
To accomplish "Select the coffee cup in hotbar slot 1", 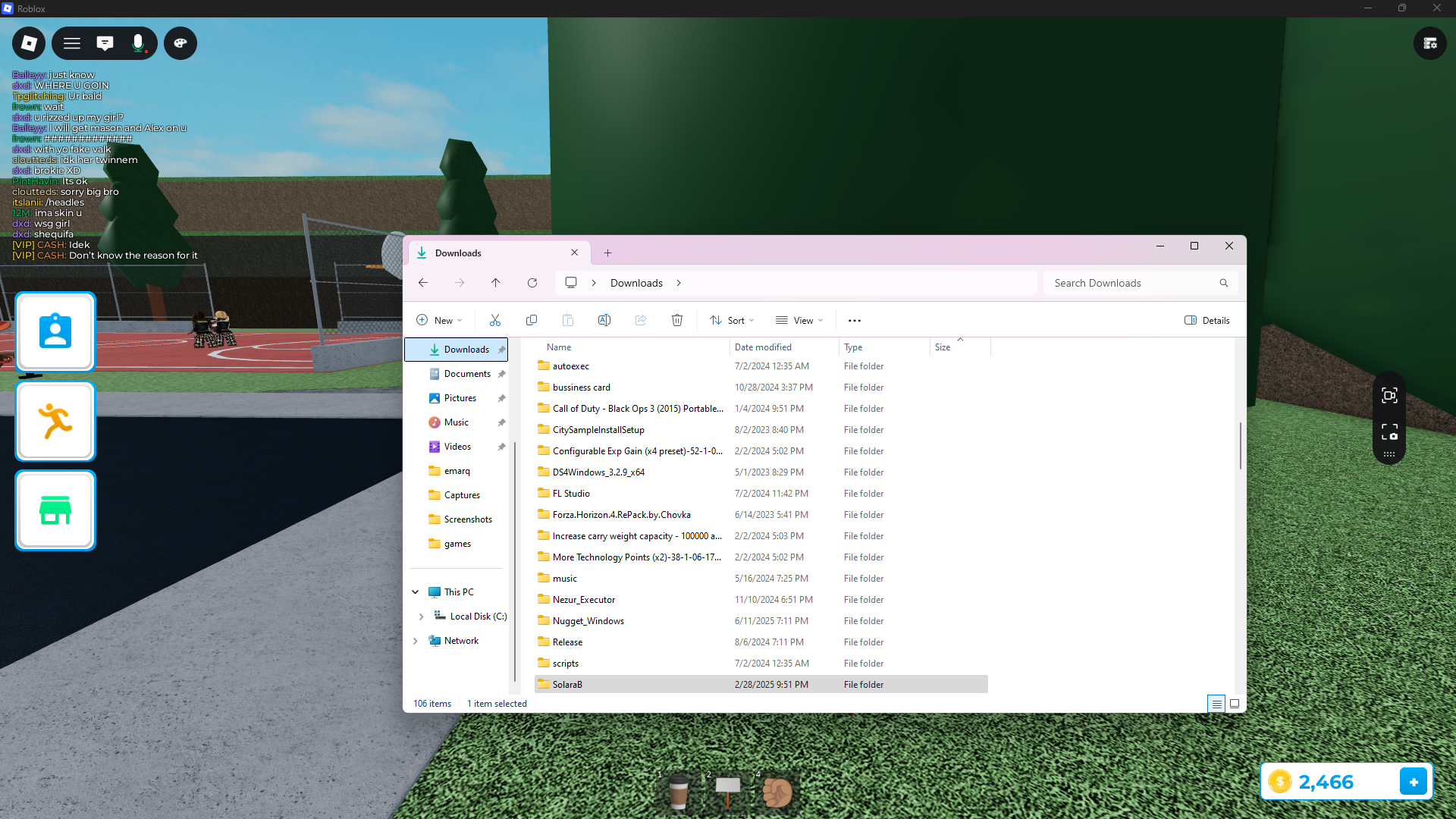I will pyautogui.click(x=679, y=792).
